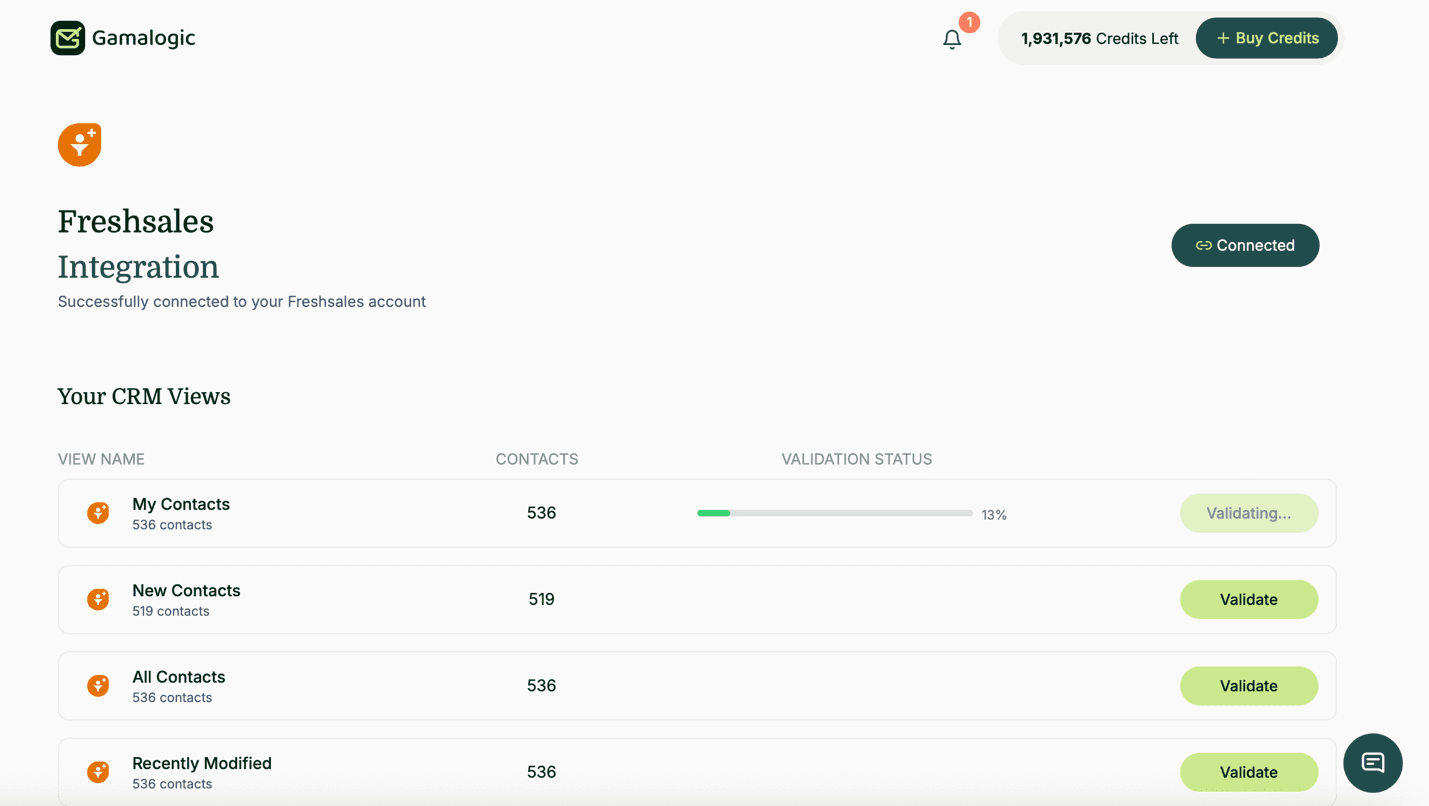Click the CONTACTS column header
Screen dimensions: 1429x806
point(537,459)
